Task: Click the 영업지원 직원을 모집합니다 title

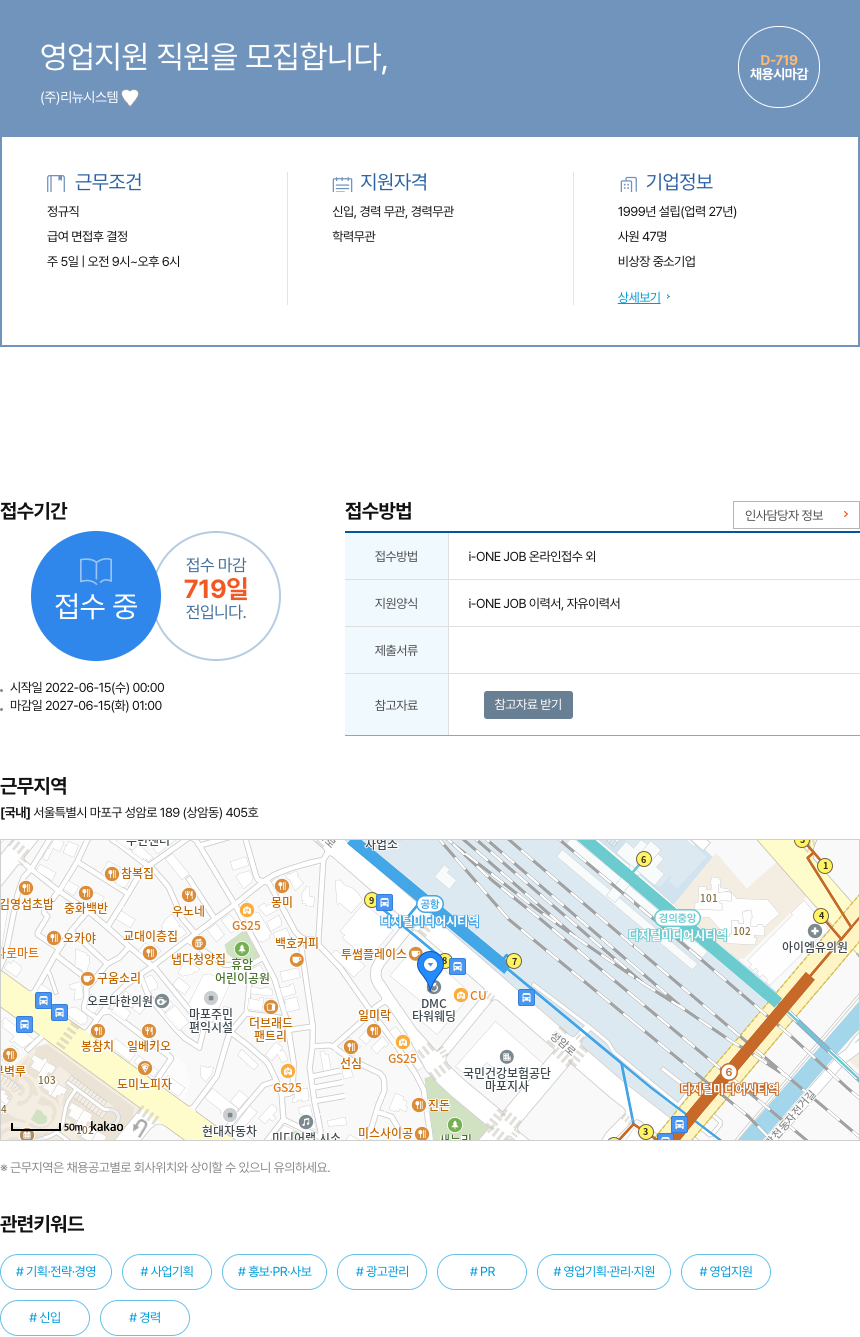Action: tap(214, 56)
